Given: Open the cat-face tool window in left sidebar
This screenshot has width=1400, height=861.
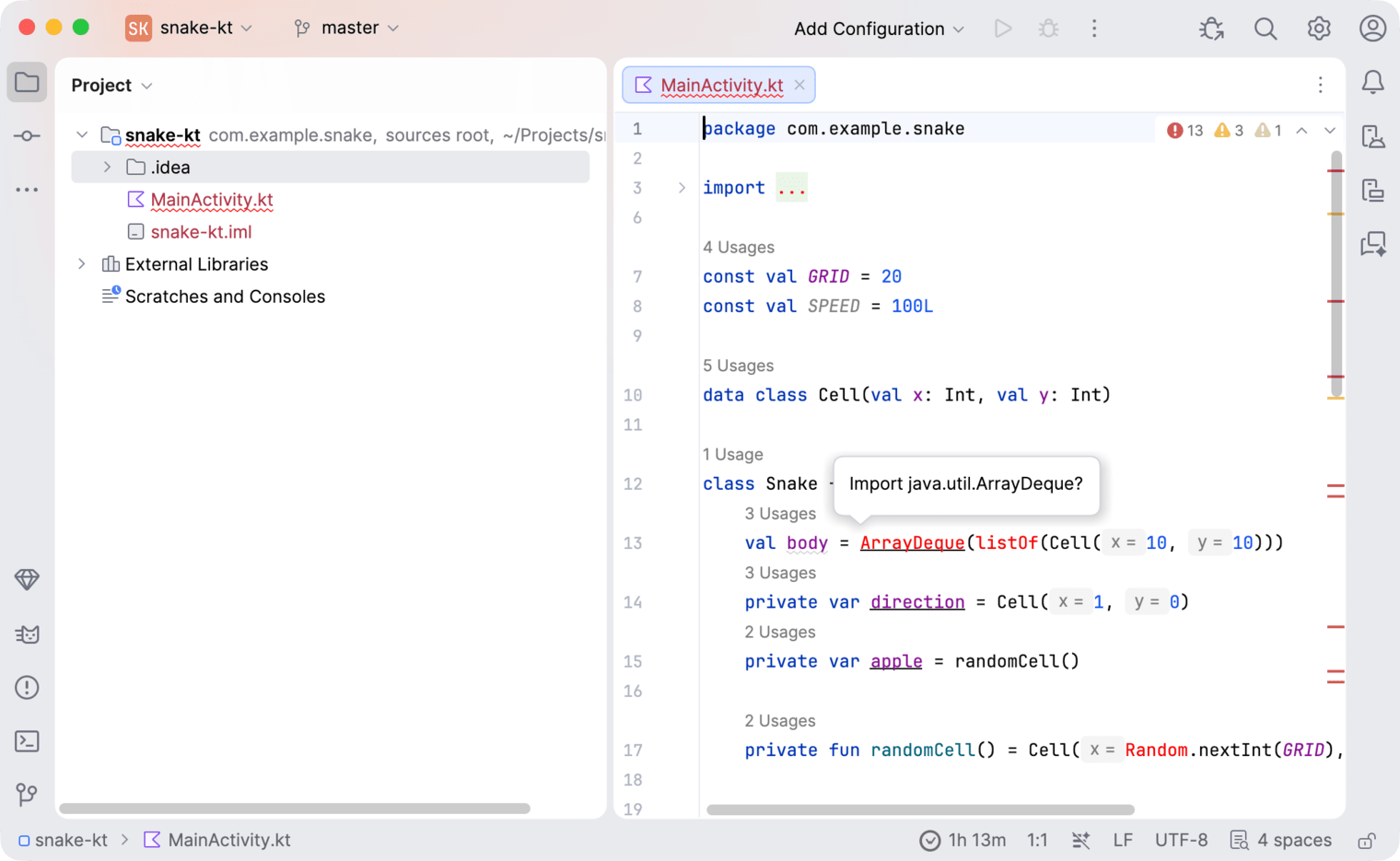Looking at the screenshot, I should [27, 634].
